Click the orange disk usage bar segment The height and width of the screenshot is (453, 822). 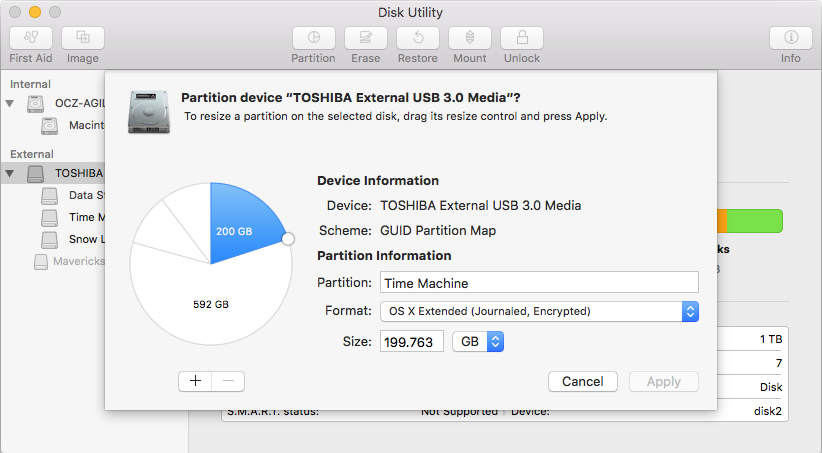coord(722,221)
